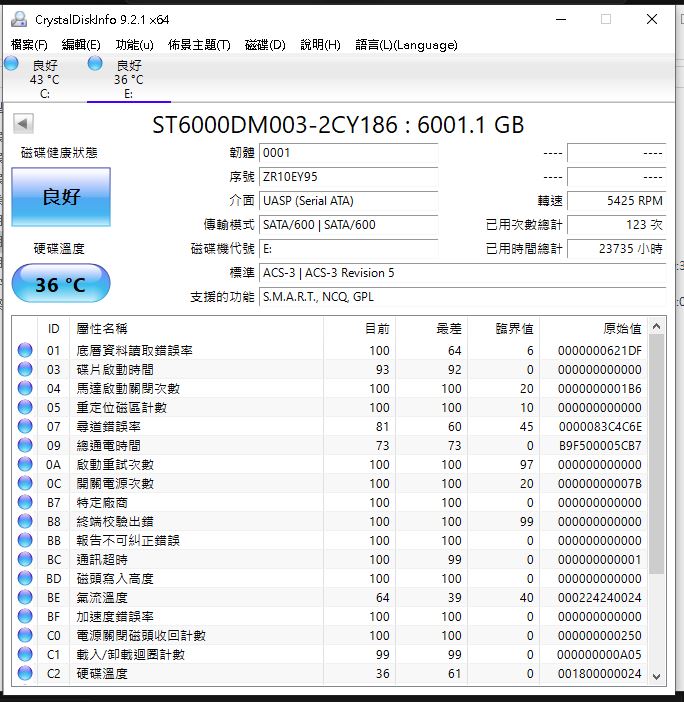Image resolution: width=684 pixels, height=702 pixels.
Task: Click raw value 001800000024
Action: tap(600, 673)
